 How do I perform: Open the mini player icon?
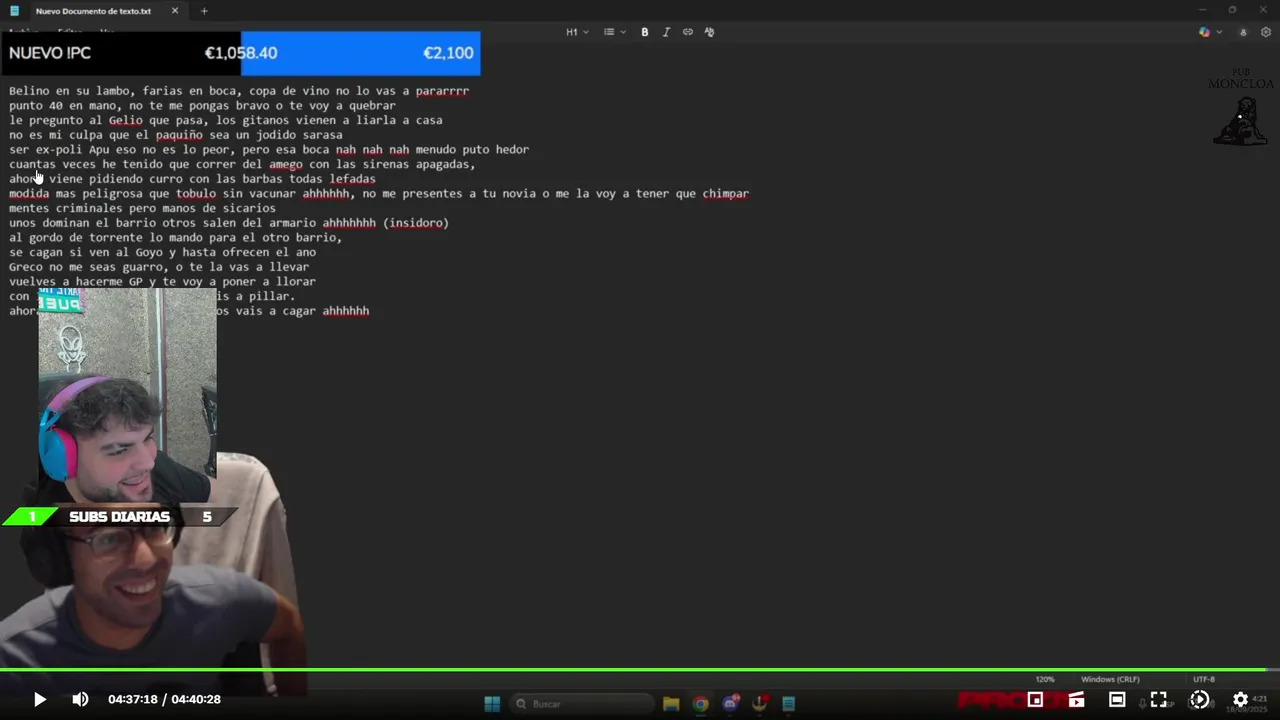(1035, 699)
